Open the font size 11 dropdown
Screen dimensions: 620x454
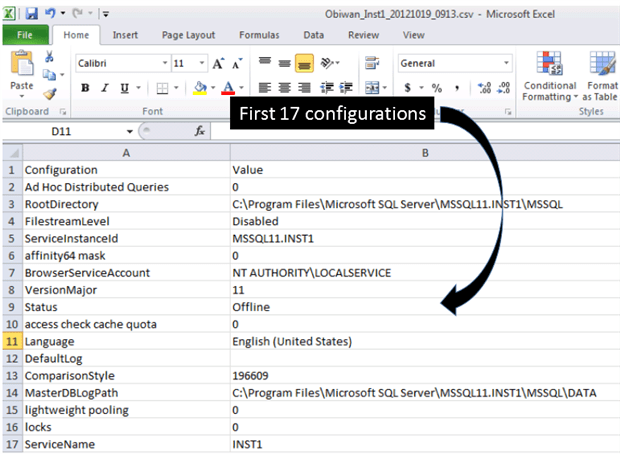tap(202, 63)
